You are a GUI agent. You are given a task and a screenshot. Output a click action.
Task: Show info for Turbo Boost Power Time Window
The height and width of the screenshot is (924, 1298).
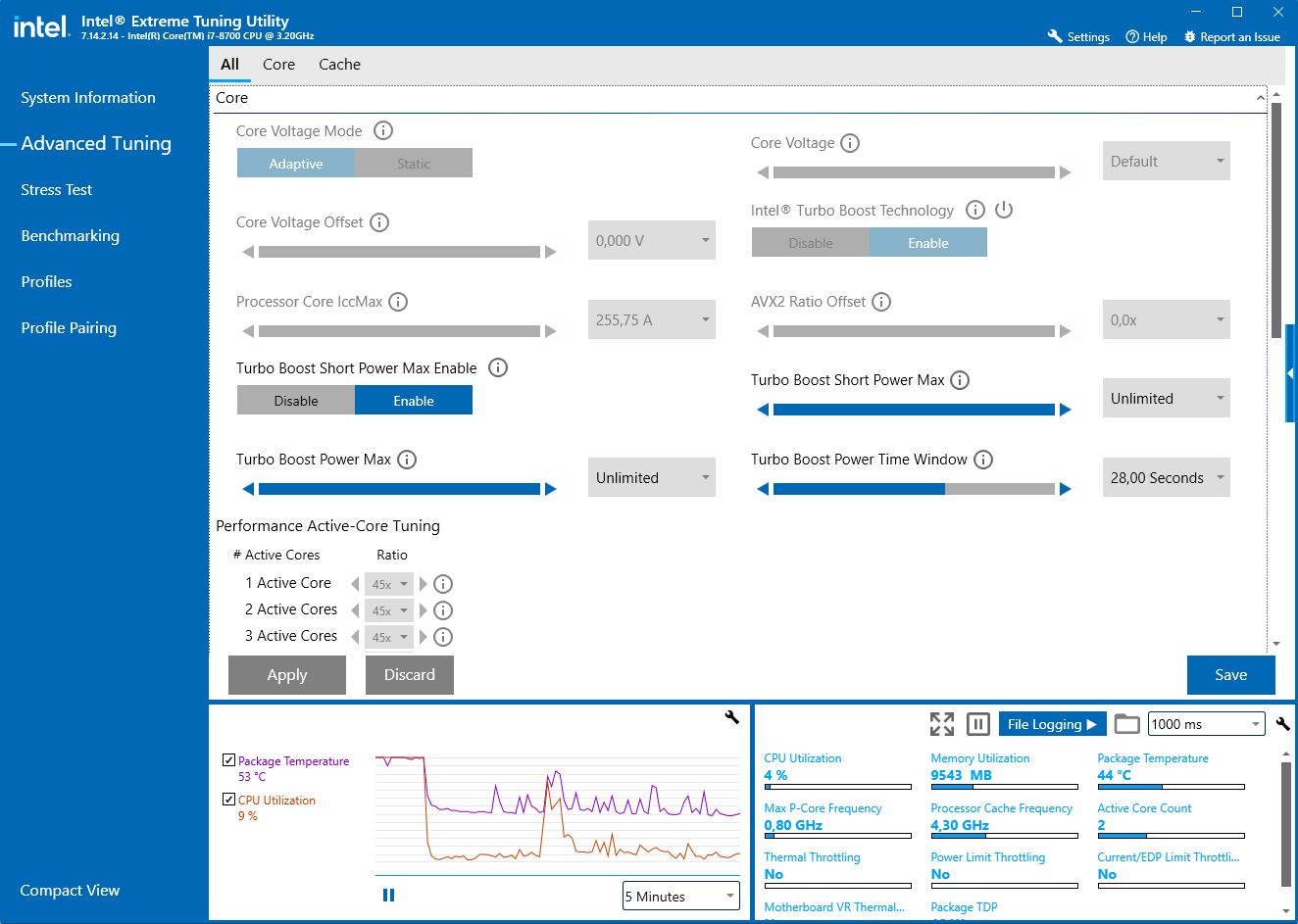click(983, 460)
